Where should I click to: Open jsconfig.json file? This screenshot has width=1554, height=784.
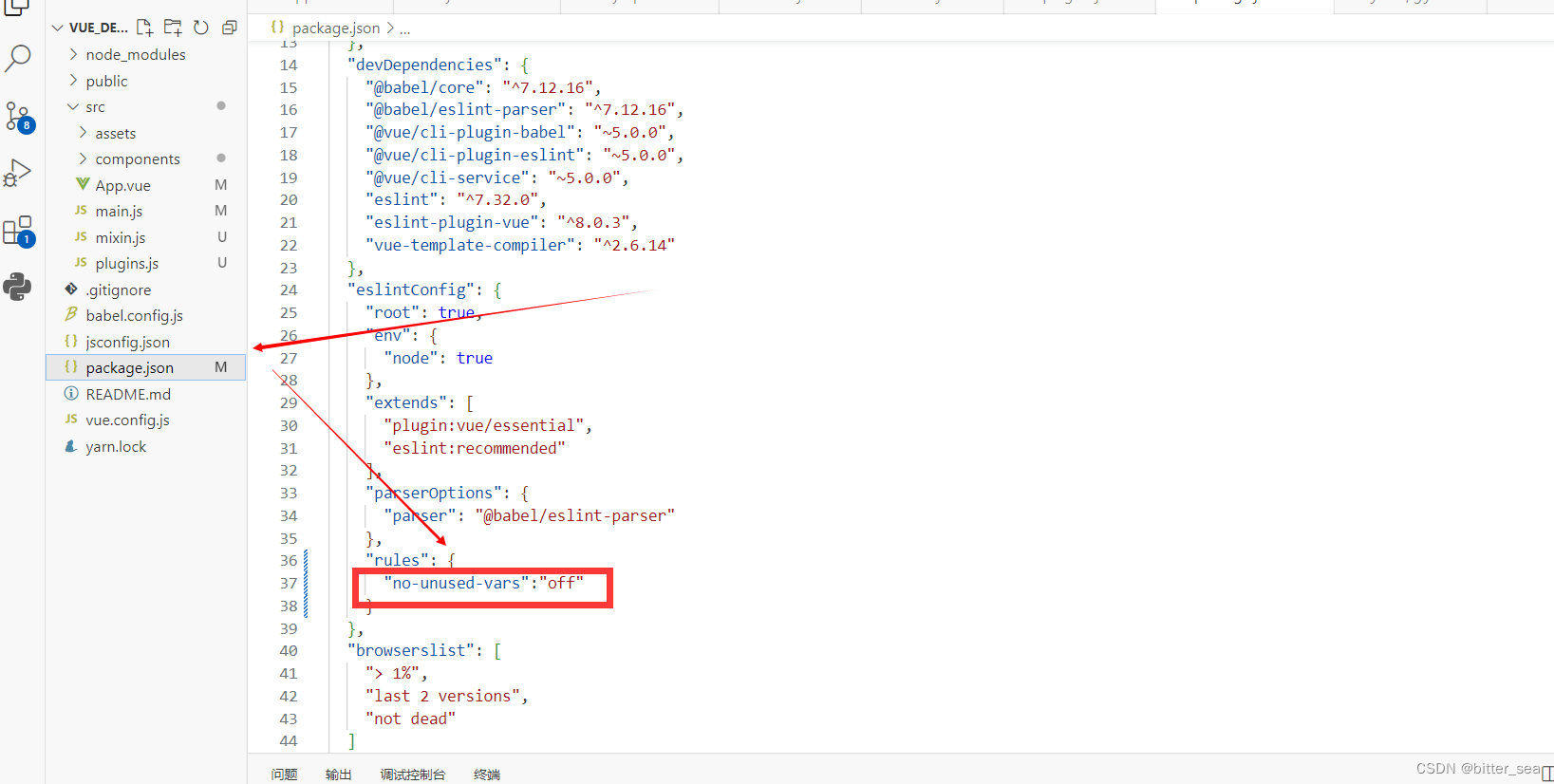(x=127, y=342)
